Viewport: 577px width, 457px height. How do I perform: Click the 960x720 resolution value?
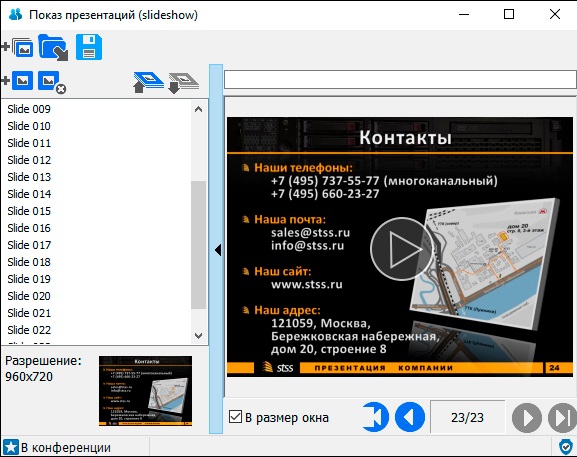[29, 376]
